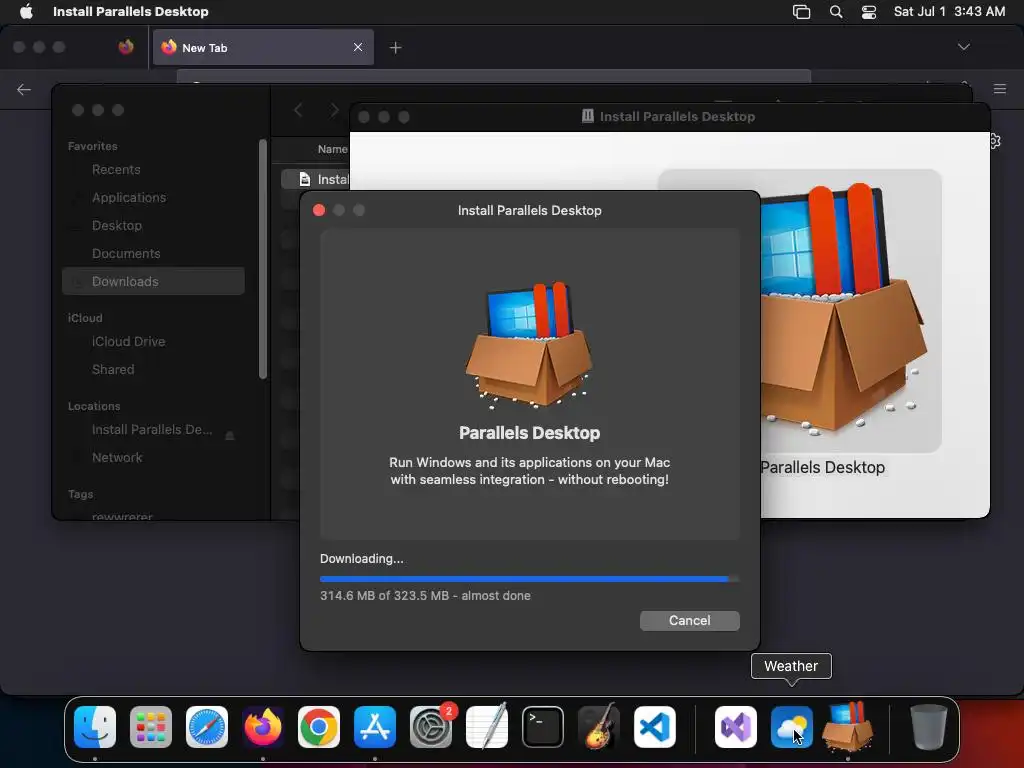Open the Install Parallels Desktop menu bar item

point(131,11)
